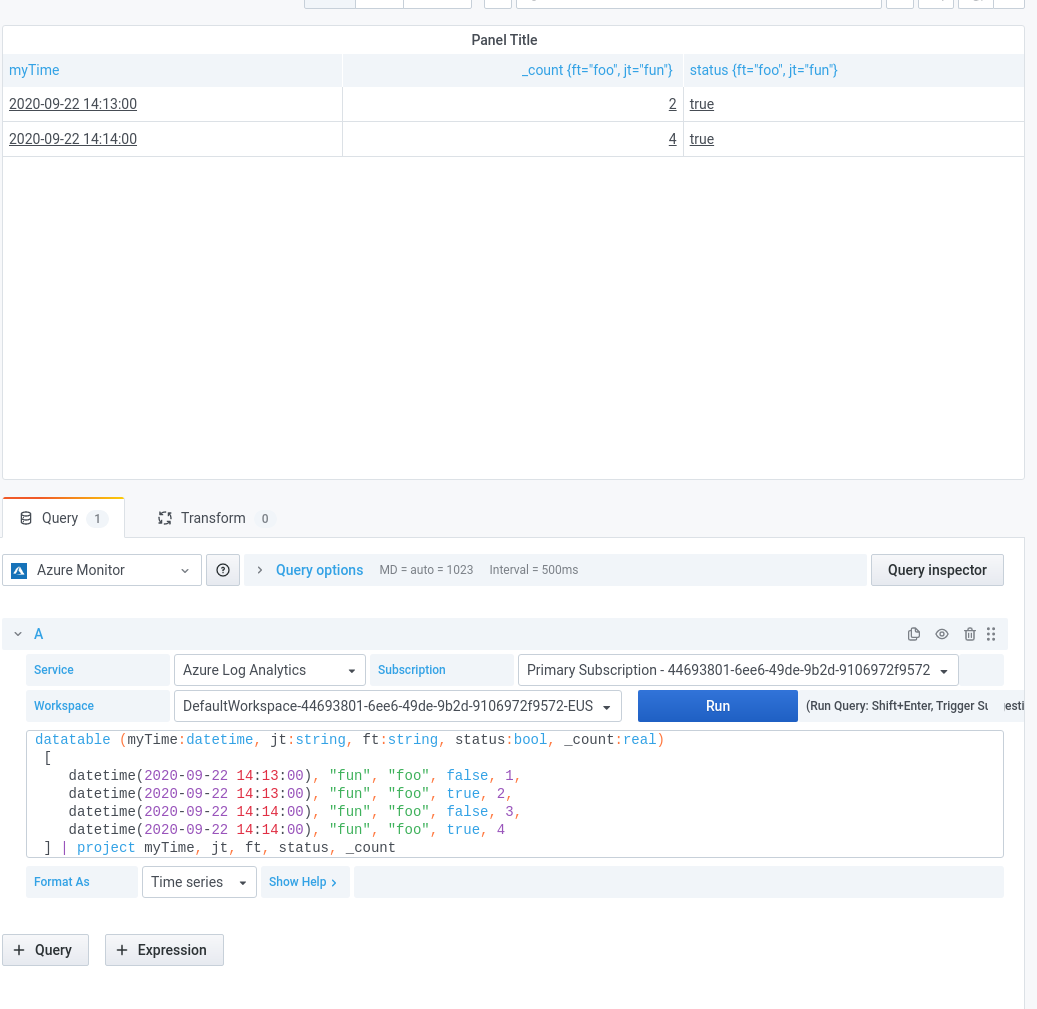Click datatable keyword in editor

(x=73, y=740)
